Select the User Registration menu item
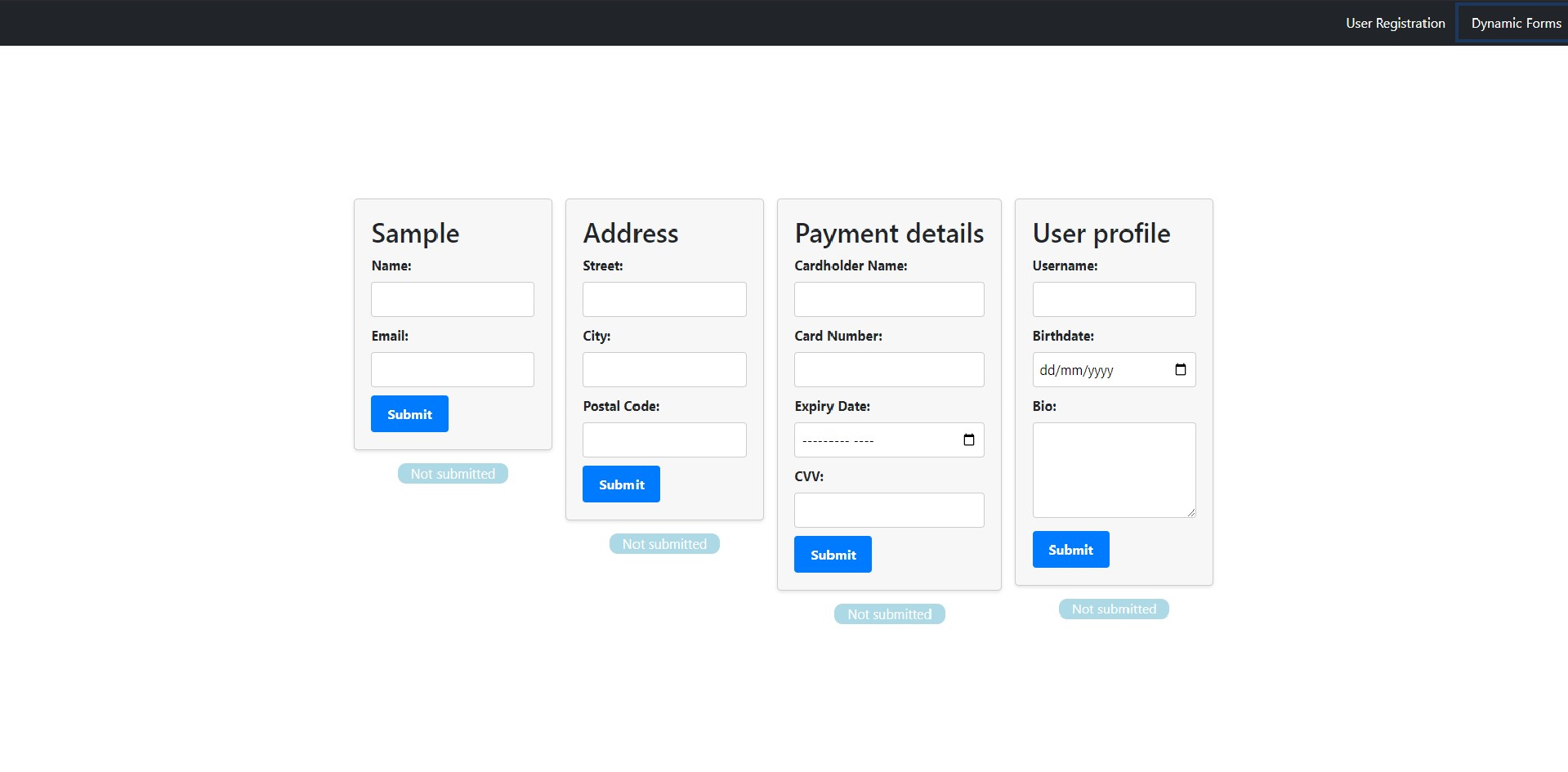Screen dimensions: 1568x772 coord(1394,22)
